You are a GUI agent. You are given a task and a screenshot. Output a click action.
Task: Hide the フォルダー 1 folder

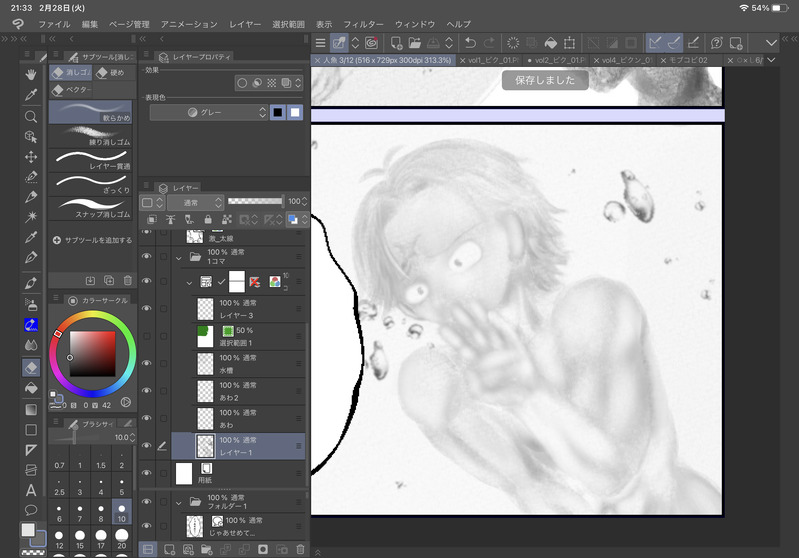(147, 502)
